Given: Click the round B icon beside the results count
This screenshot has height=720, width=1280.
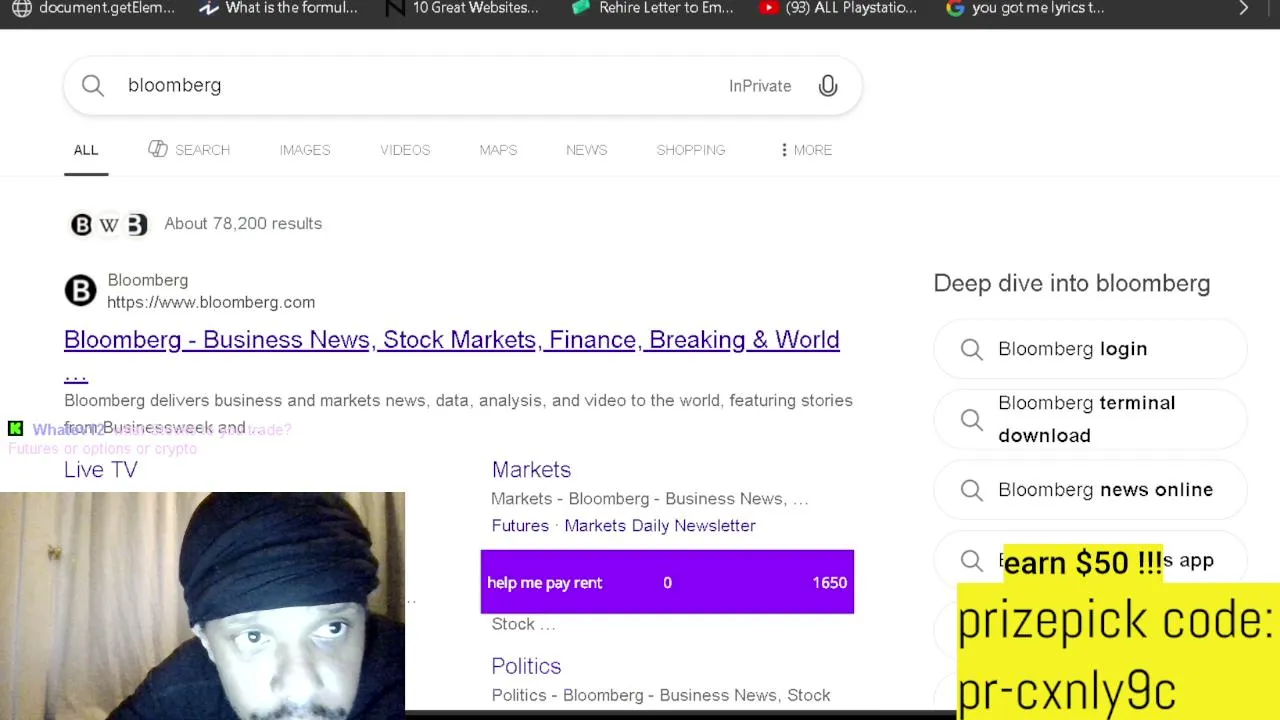Looking at the screenshot, I should [x=81, y=224].
